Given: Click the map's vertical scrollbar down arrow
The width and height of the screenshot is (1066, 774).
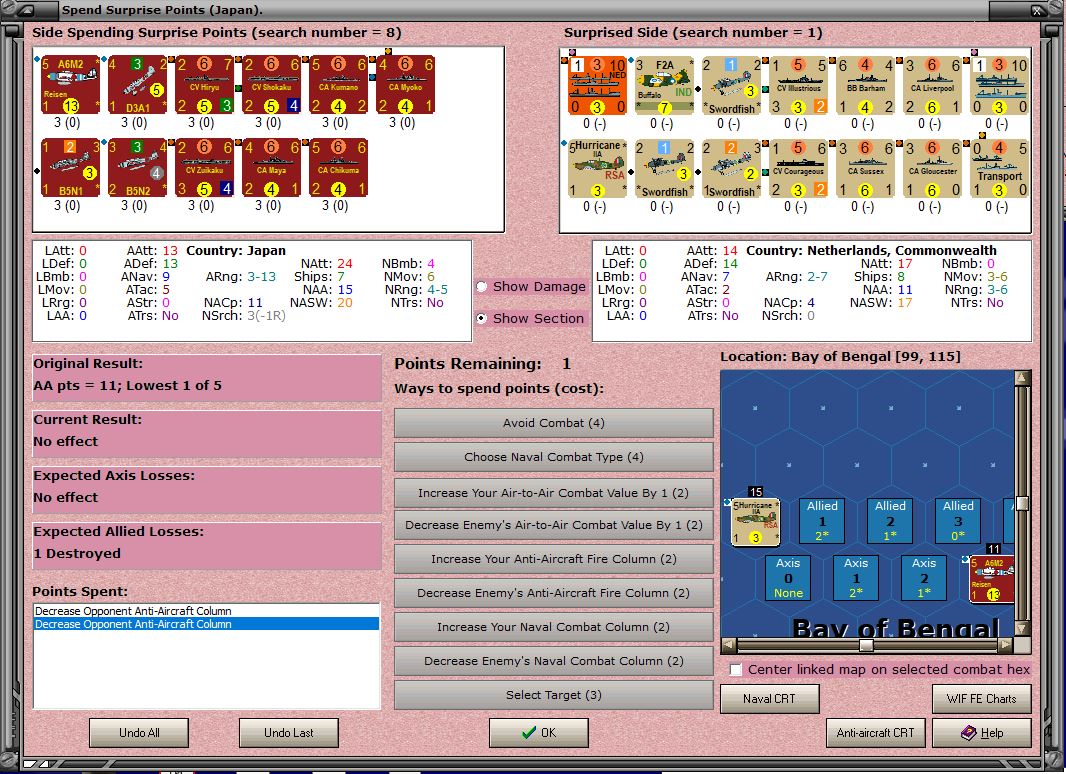Looking at the screenshot, I should [x=1021, y=628].
